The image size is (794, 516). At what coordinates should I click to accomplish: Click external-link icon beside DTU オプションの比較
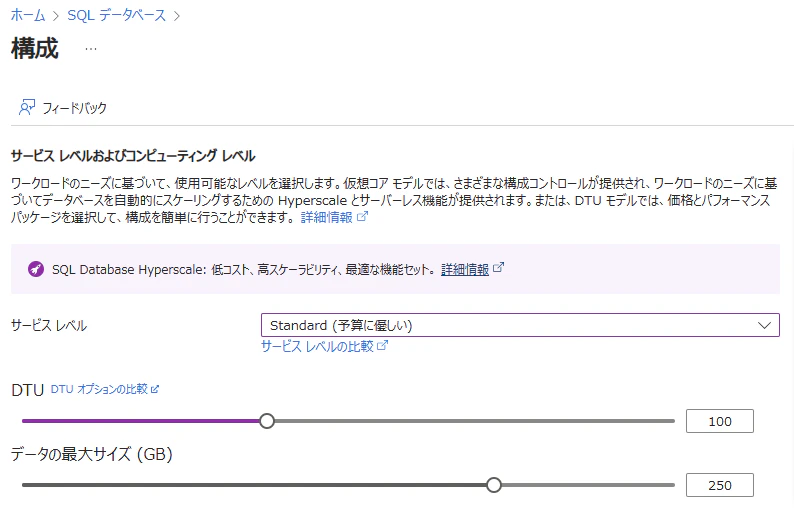click(155, 389)
